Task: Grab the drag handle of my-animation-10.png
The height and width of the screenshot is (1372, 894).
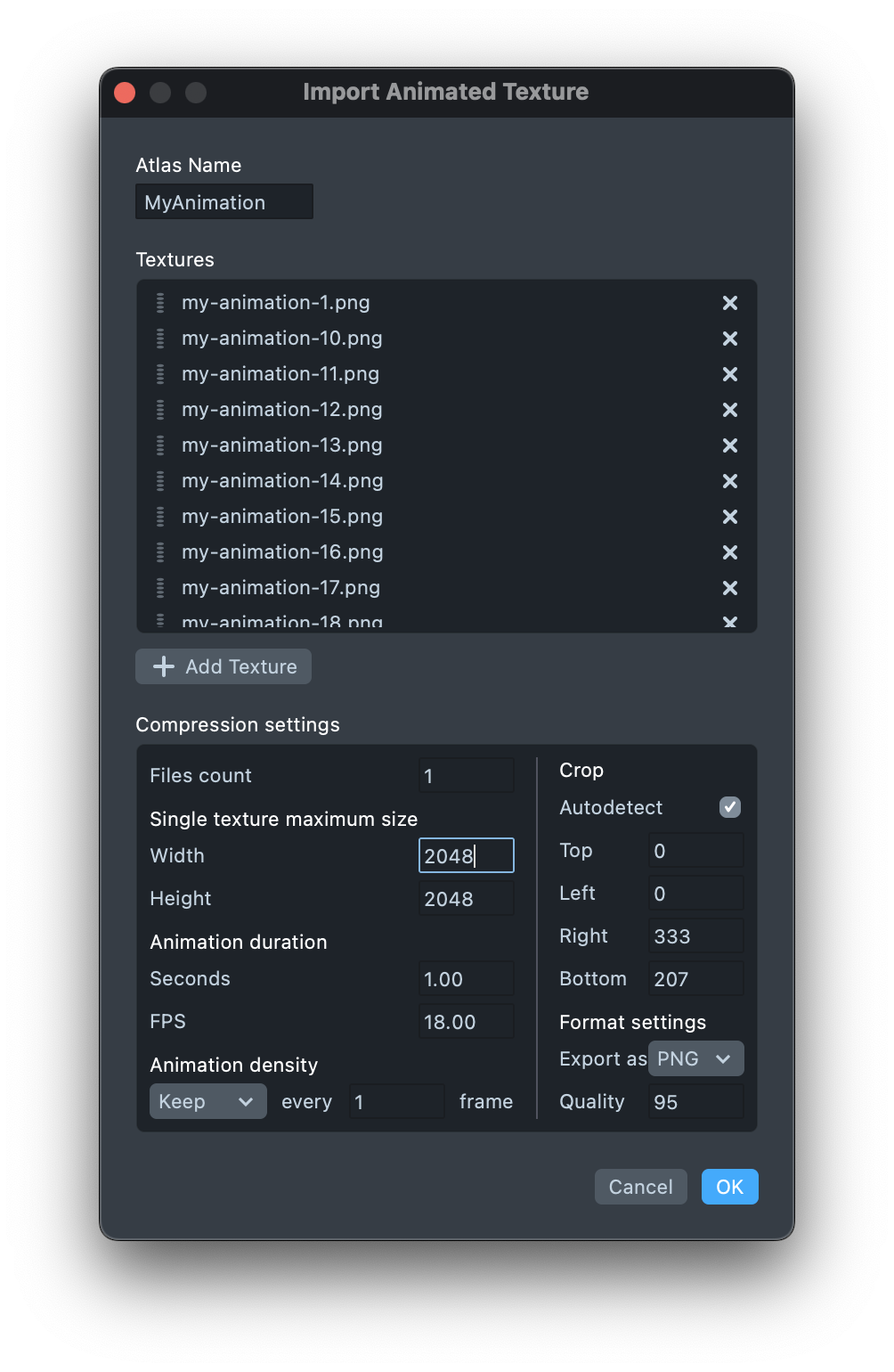Action: (160, 339)
